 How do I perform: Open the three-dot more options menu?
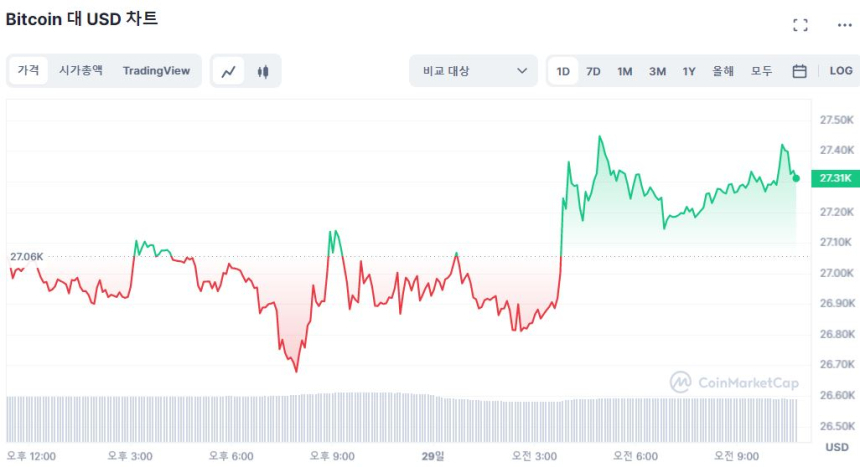click(x=844, y=25)
